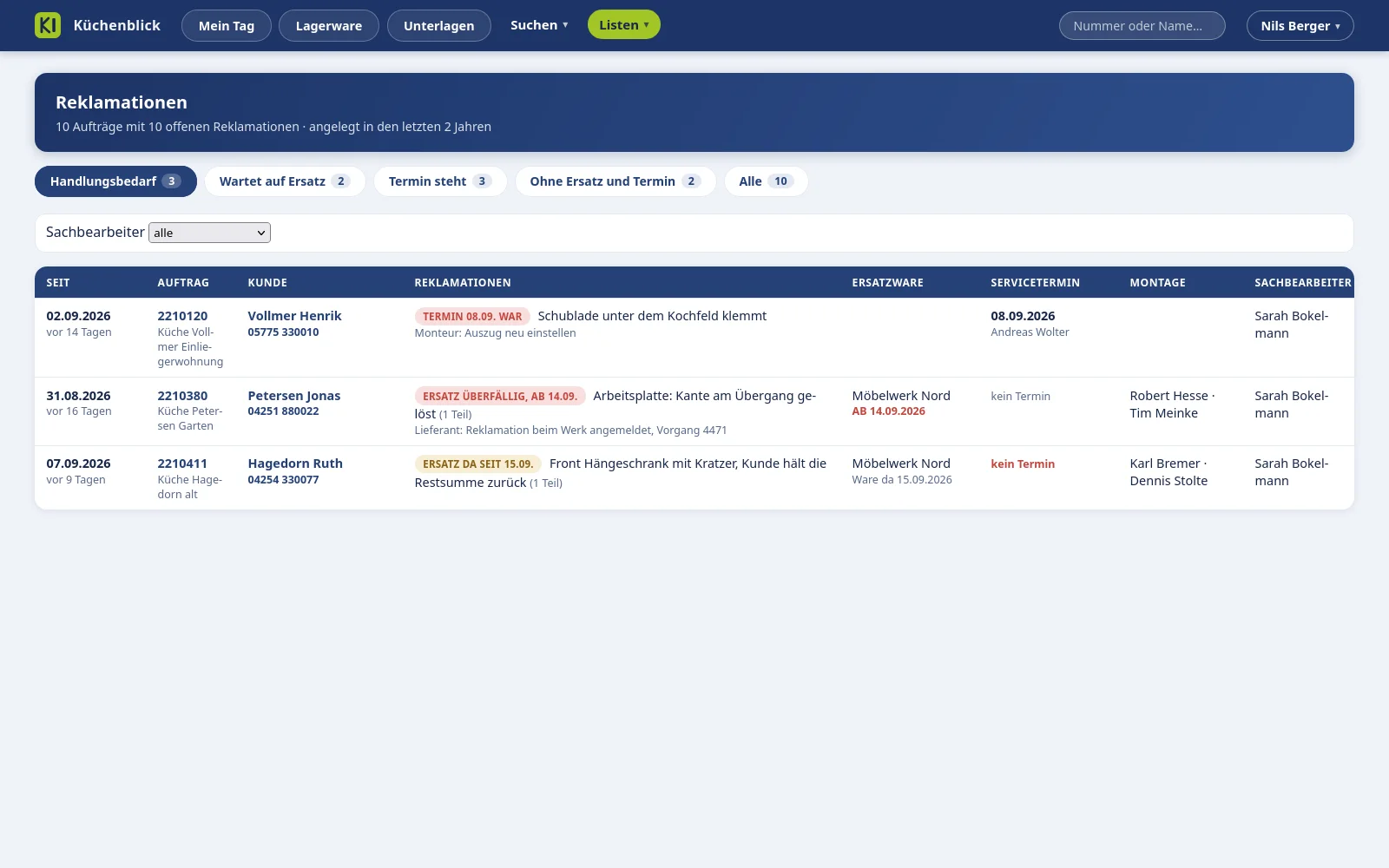The height and width of the screenshot is (868, 1389).
Task: Click the TERMIN 08.09. WAR badge
Action: pos(472,317)
